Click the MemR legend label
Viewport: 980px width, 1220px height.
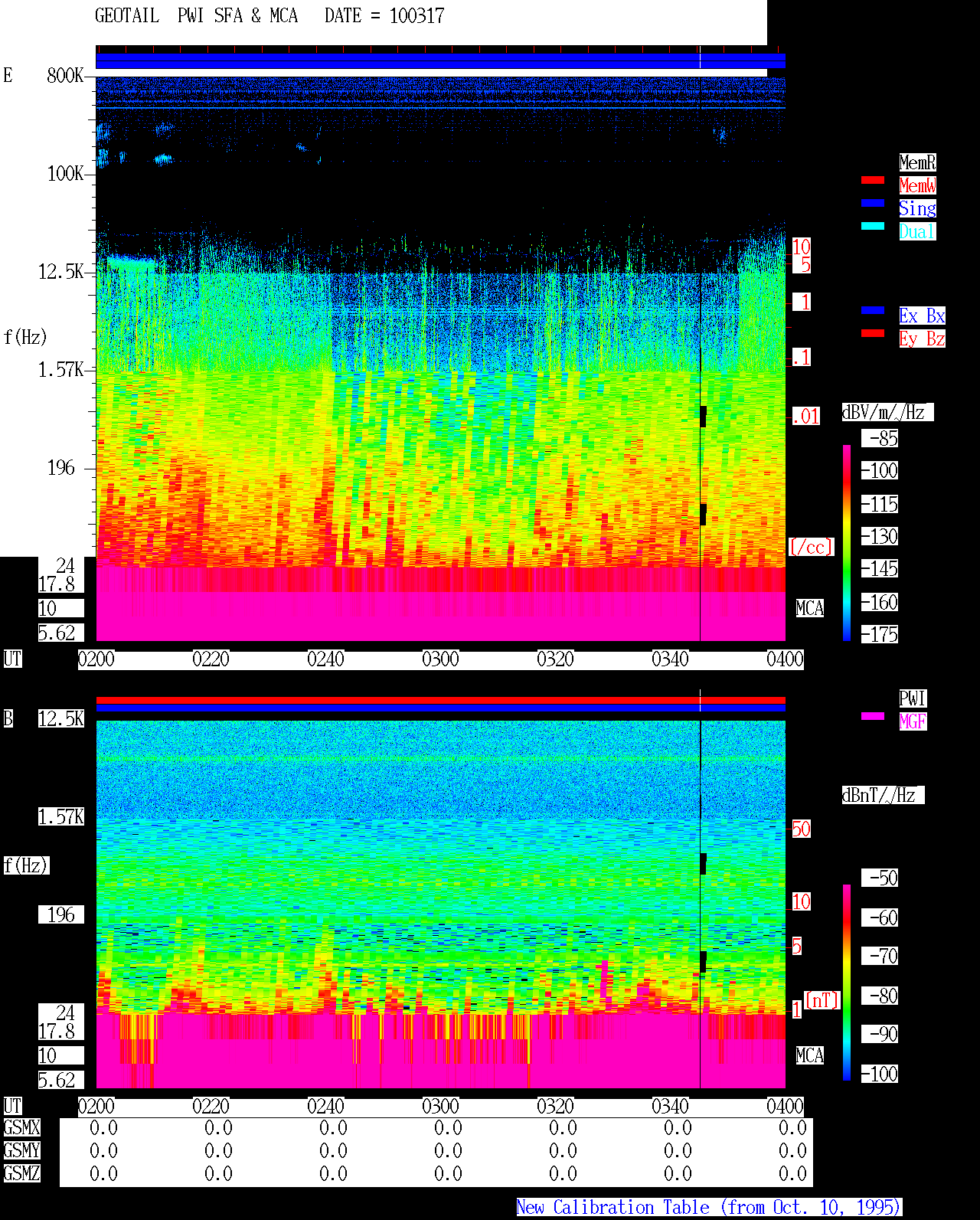coord(917,162)
